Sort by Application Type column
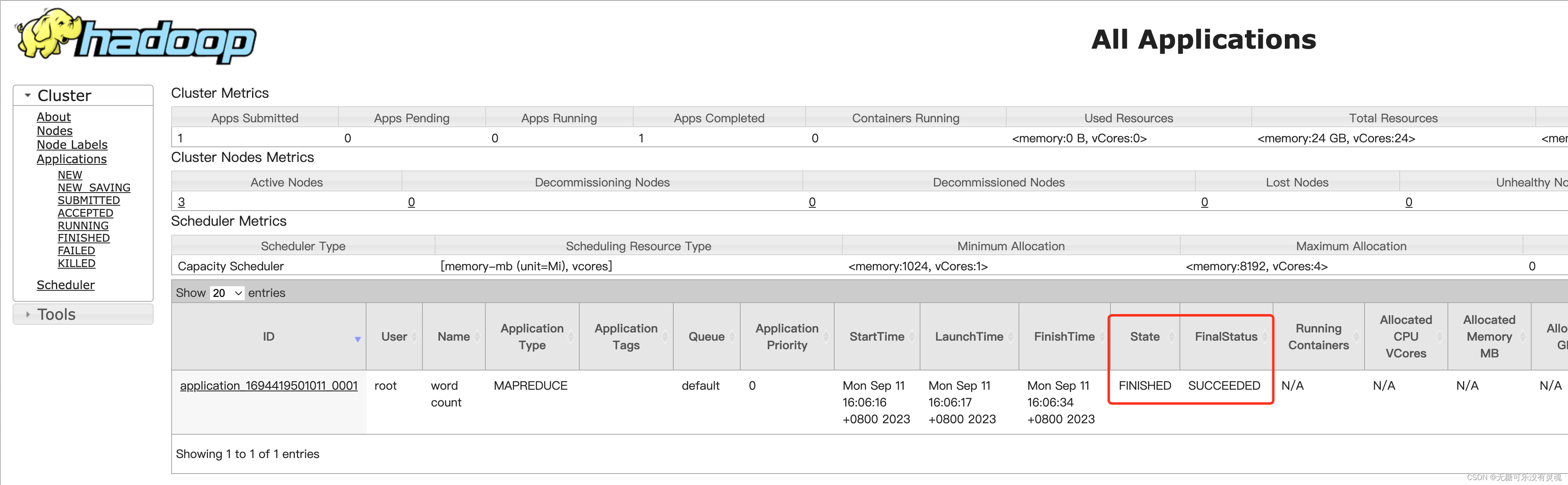1568x485 pixels. pos(532,336)
